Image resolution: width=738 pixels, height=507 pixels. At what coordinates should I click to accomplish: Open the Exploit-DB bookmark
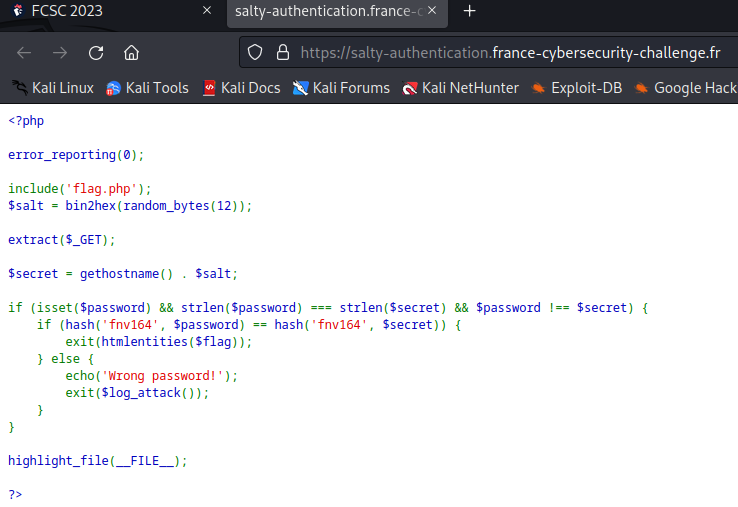tap(577, 88)
